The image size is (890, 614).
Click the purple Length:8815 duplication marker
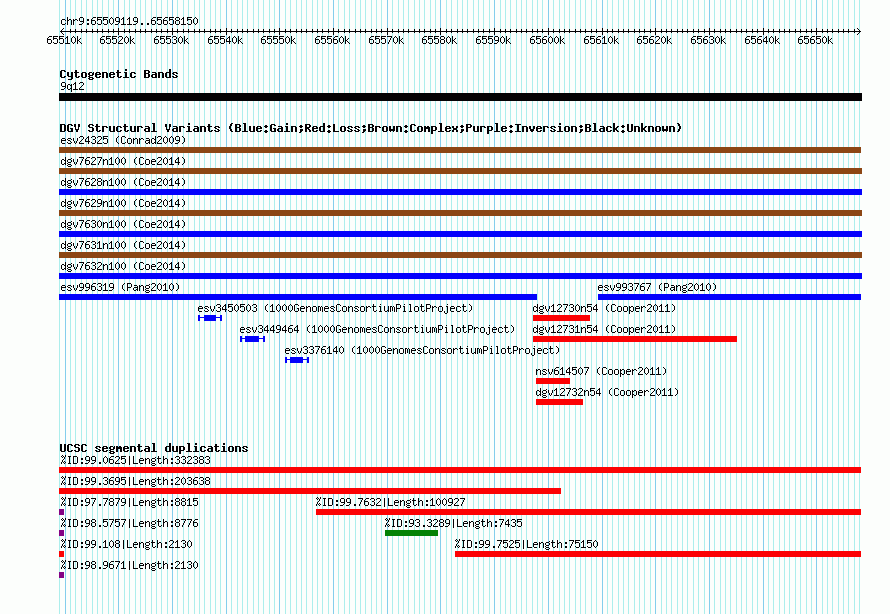click(61, 512)
